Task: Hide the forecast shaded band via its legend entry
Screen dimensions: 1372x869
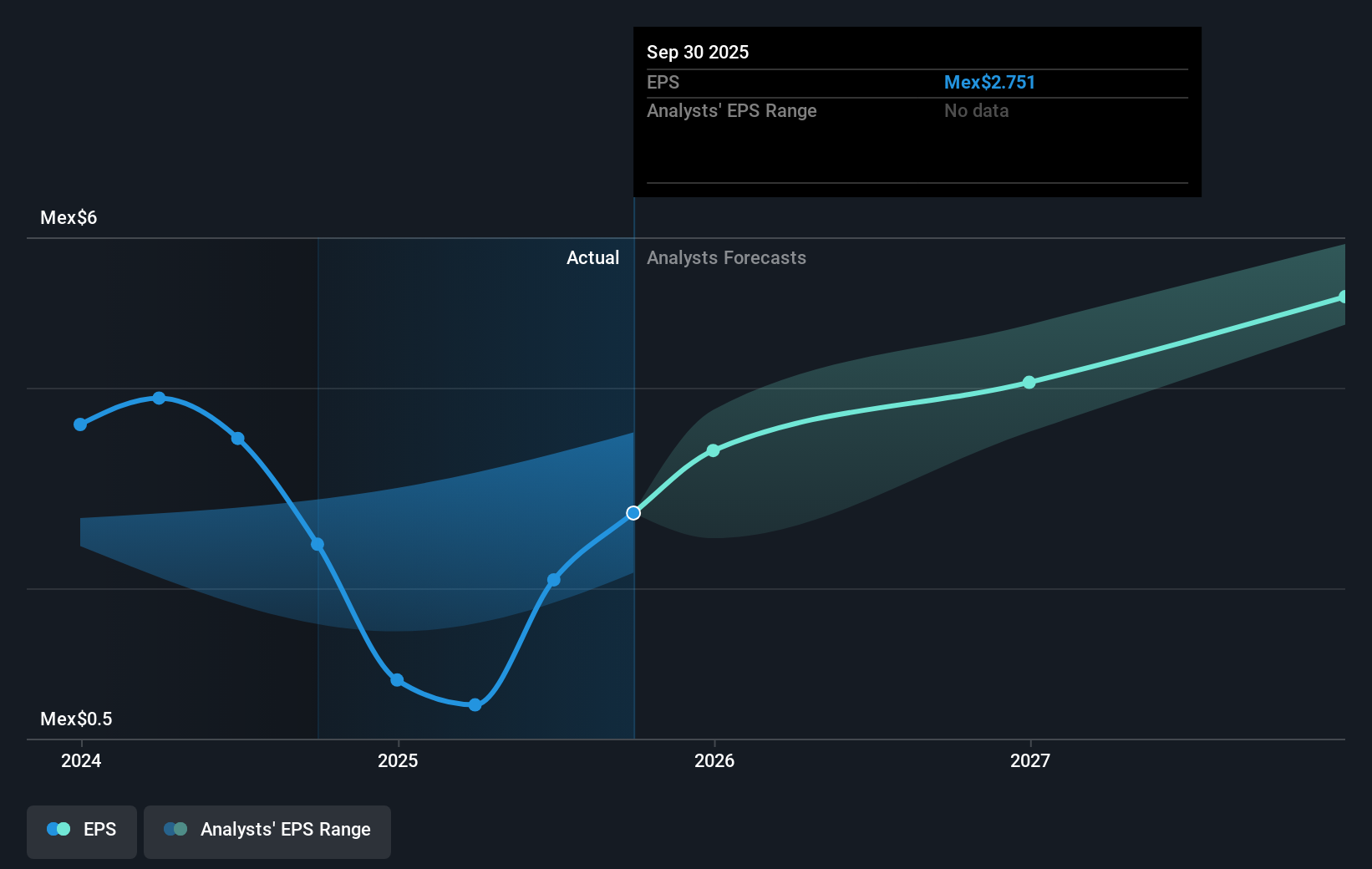Action: click(x=267, y=831)
